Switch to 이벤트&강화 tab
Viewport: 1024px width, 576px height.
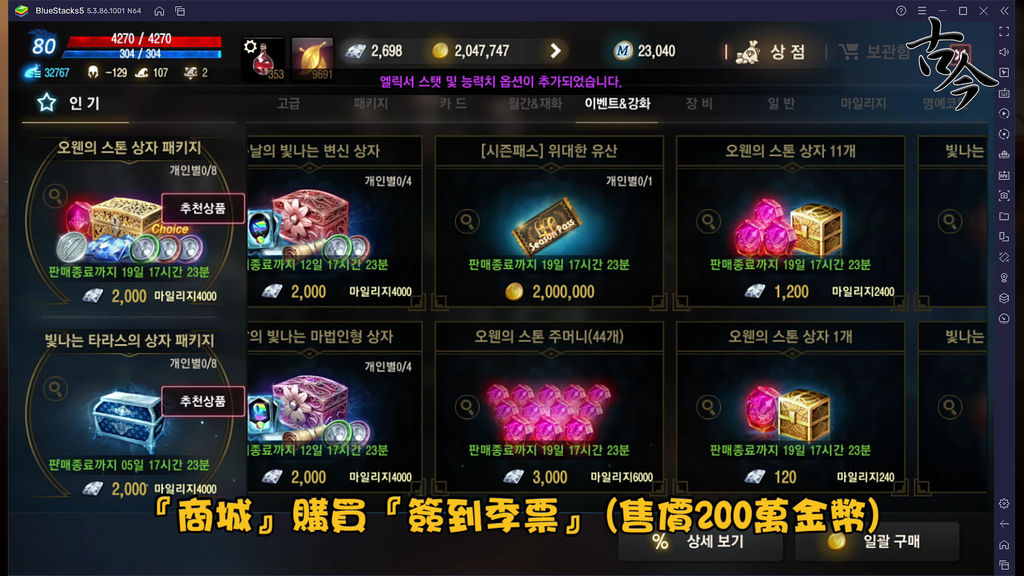617,103
